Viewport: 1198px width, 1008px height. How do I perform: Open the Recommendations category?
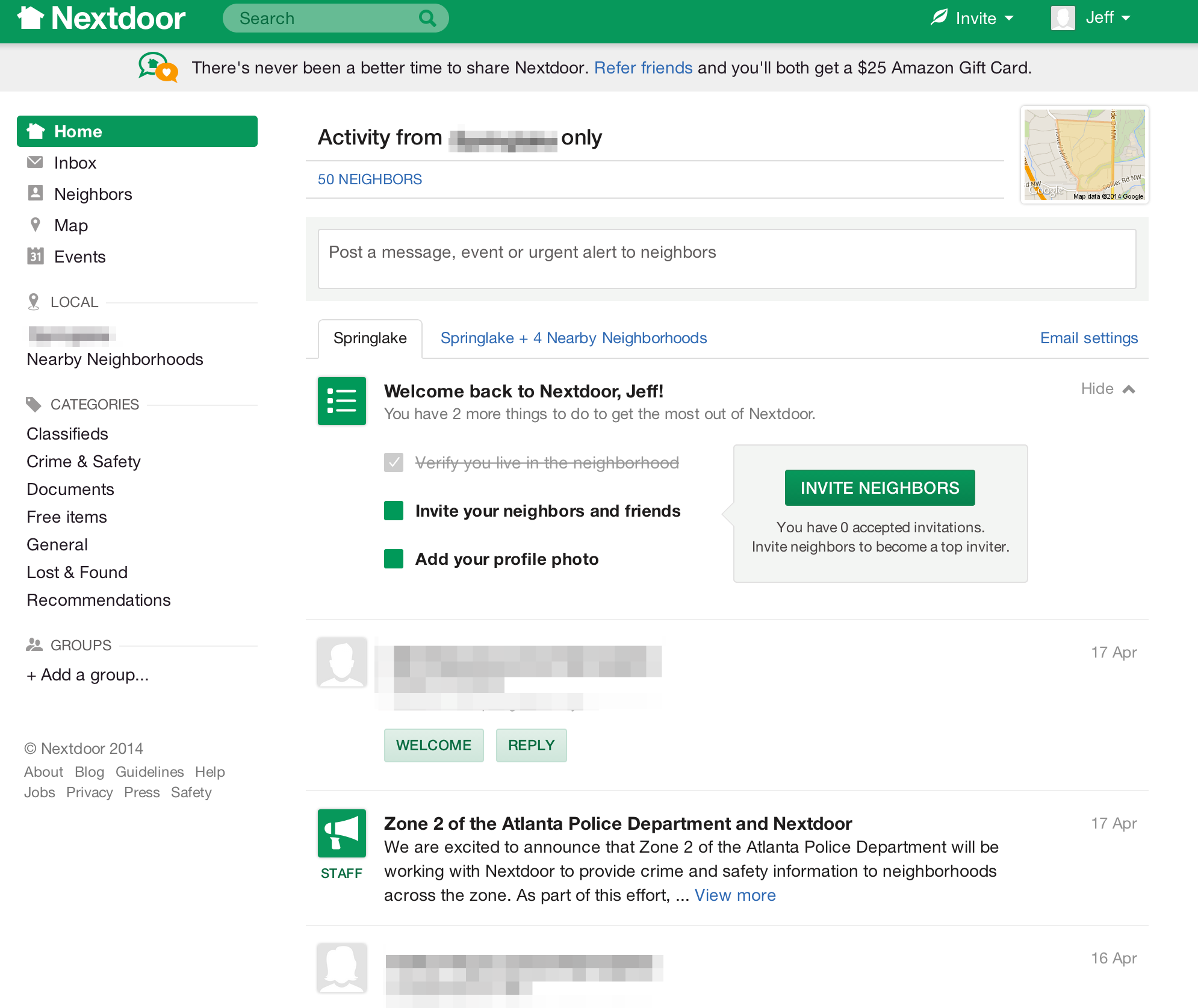tap(99, 600)
